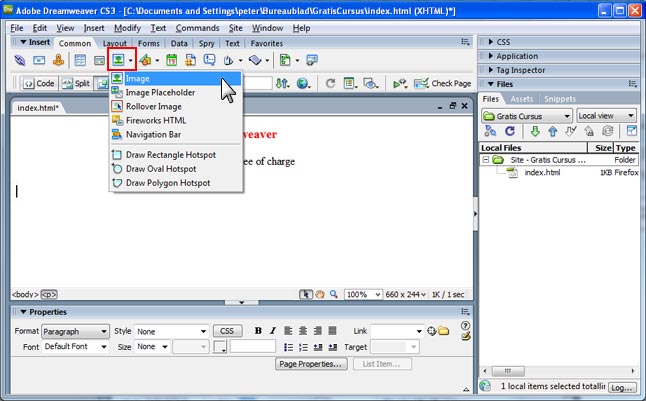Click the Visual Aids eye icon
This screenshot has width=646, height=401.
370,84
